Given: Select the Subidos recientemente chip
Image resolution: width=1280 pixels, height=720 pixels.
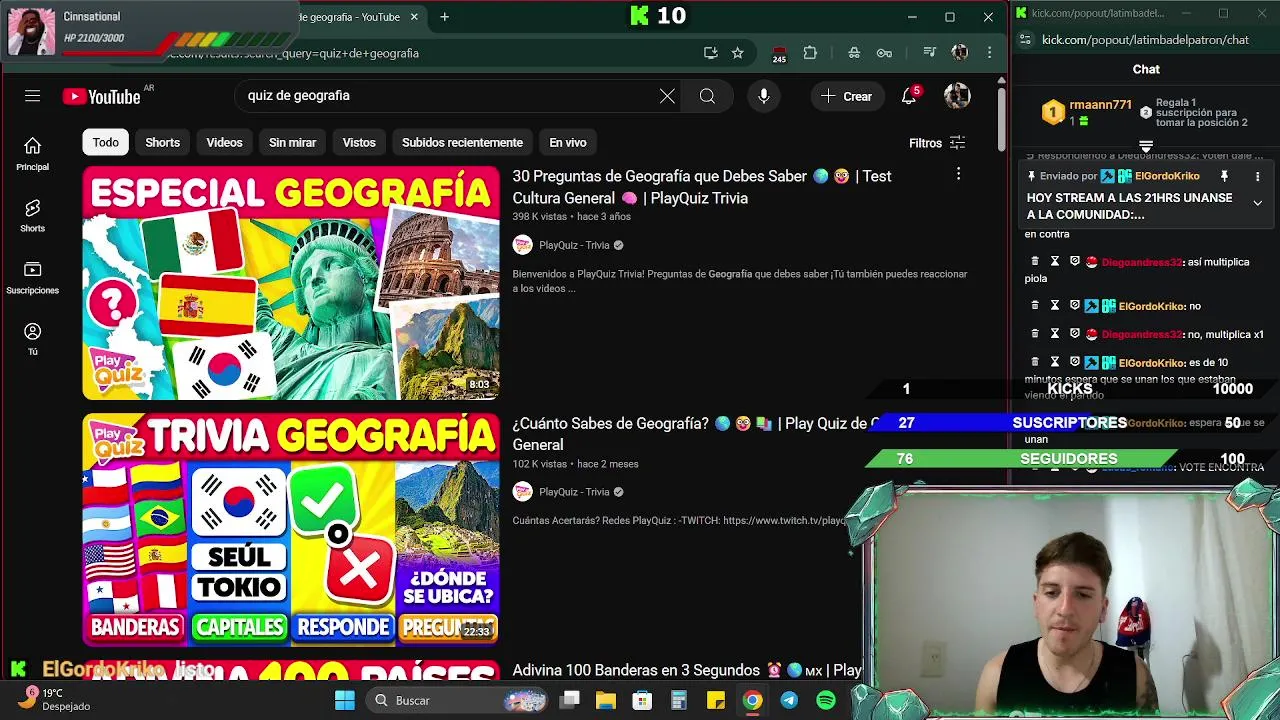Looking at the screenshot, I should coord(462,142).
